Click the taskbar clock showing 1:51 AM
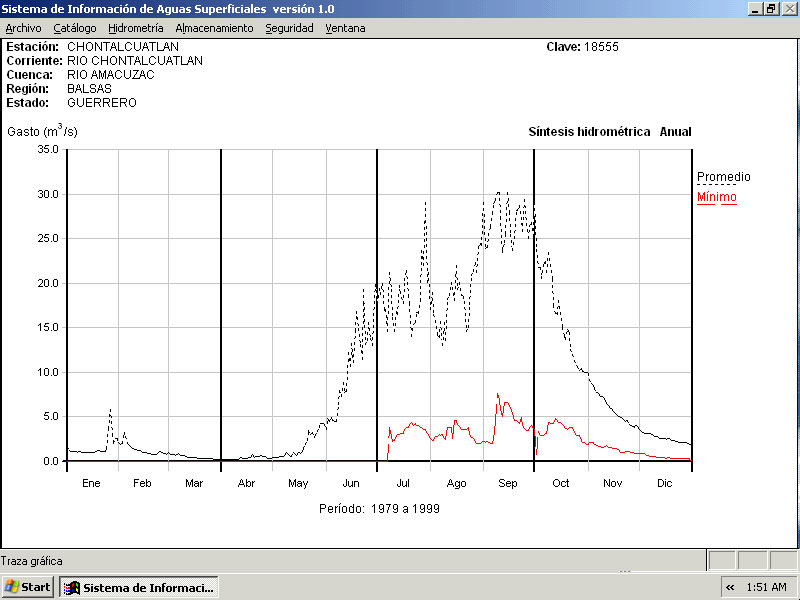Screen dimensions: 800x600 (x=767, y=587)
